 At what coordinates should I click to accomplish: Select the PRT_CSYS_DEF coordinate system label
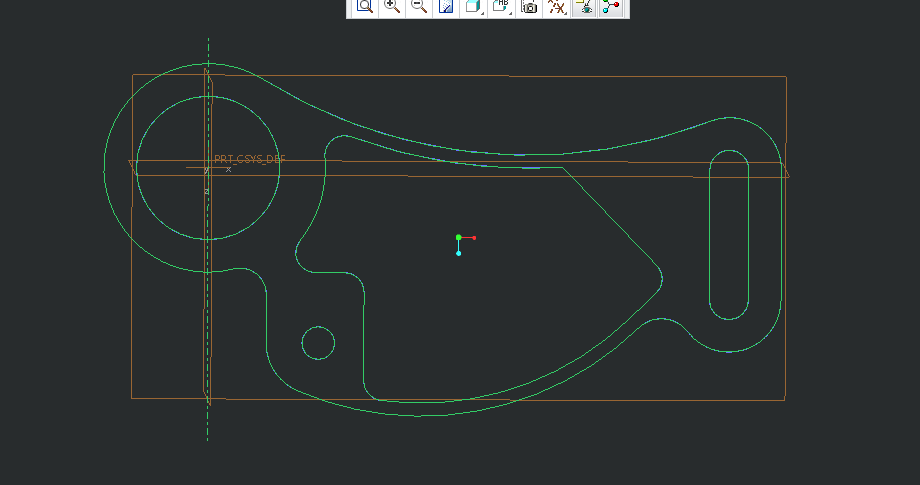coord(249,160)
